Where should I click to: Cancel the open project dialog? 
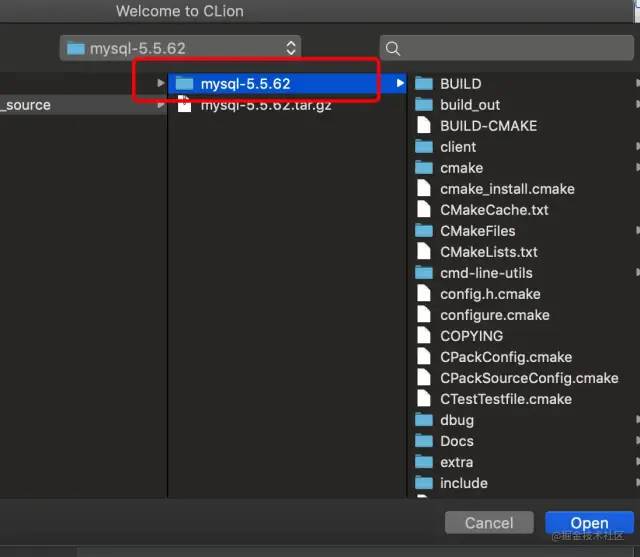(x=489, y=523)
